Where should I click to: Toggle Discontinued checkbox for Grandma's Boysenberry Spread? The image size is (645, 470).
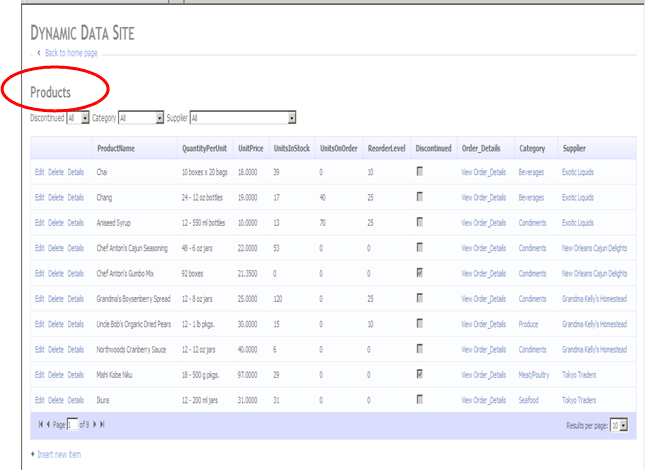(x=420, y=298)
